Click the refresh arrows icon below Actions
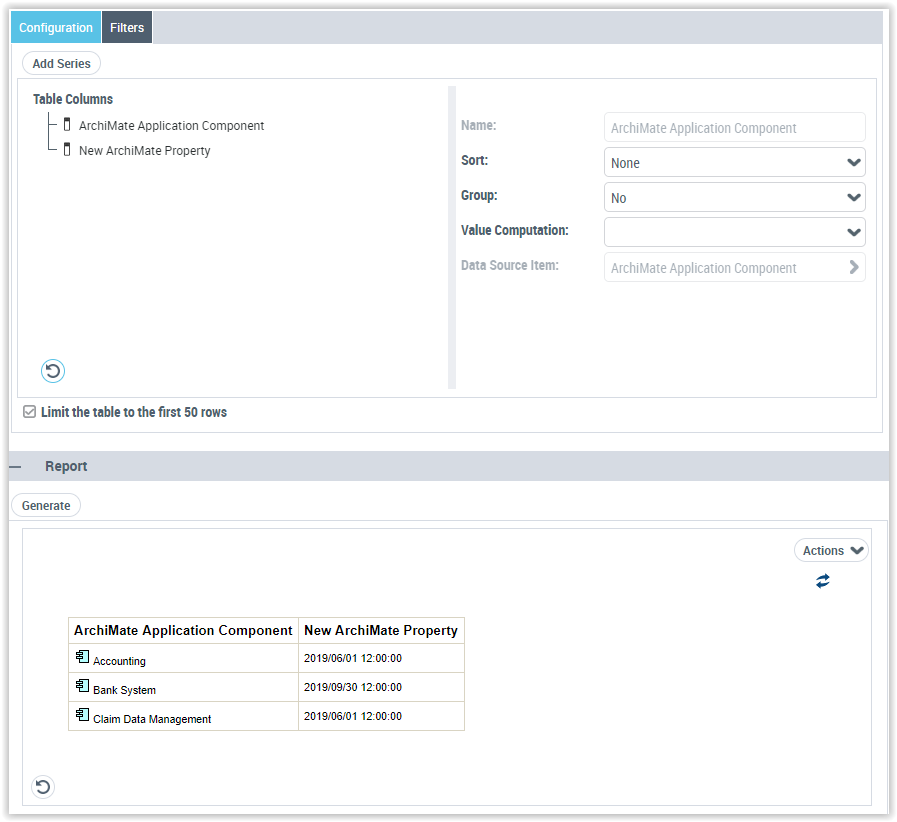This screenshot has width=897, height=822. tap(822, 581)
